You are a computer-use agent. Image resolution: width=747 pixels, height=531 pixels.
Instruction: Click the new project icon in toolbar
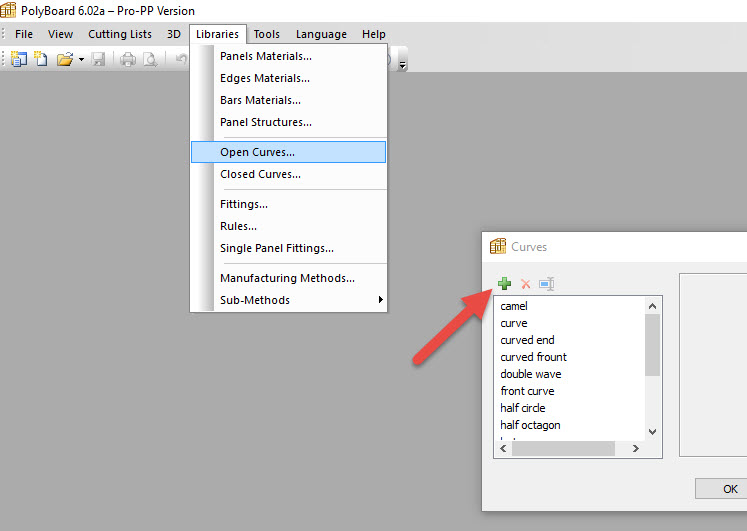tap(19, 59)
